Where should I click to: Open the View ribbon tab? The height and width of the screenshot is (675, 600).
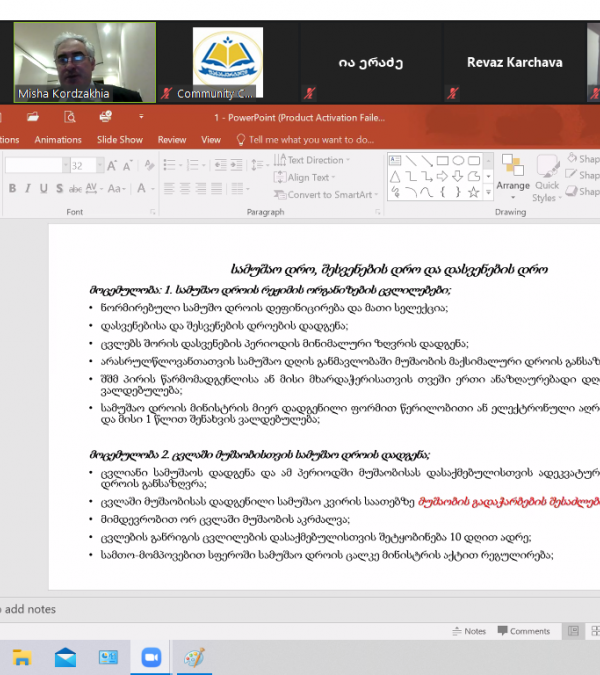click(211, 139)
